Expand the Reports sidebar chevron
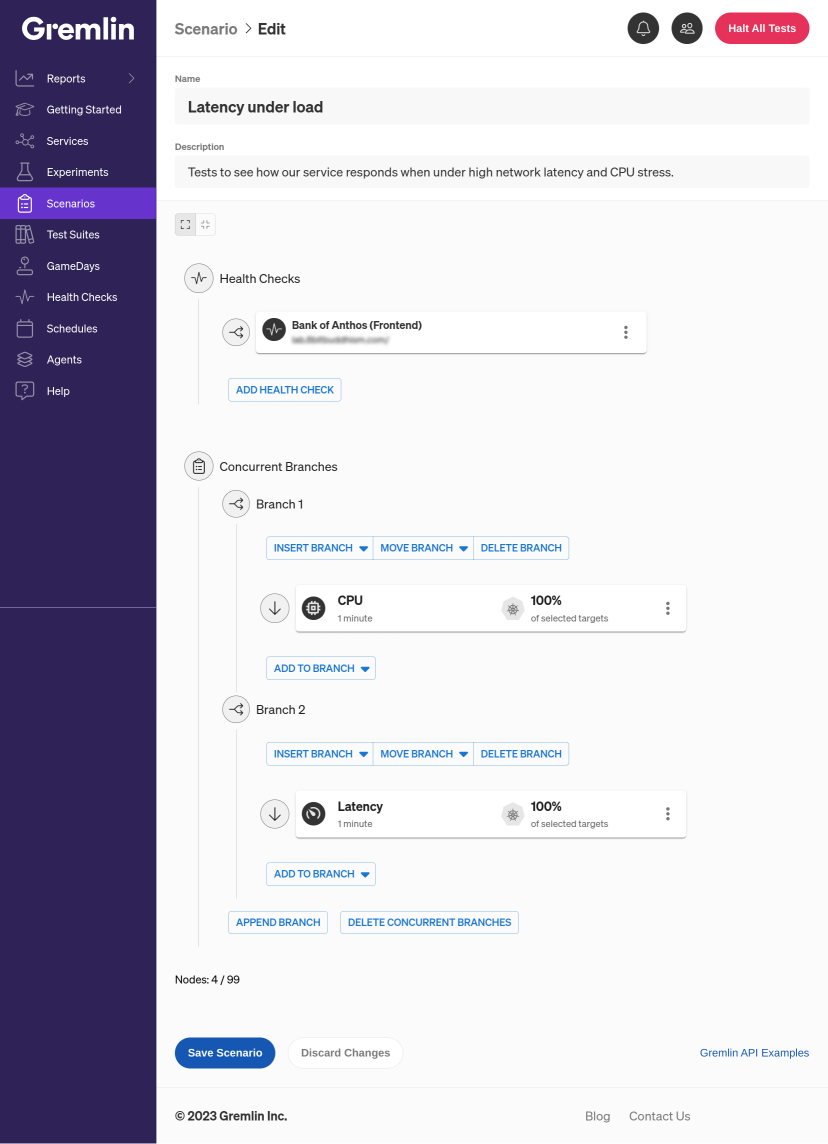 (131, 79)
